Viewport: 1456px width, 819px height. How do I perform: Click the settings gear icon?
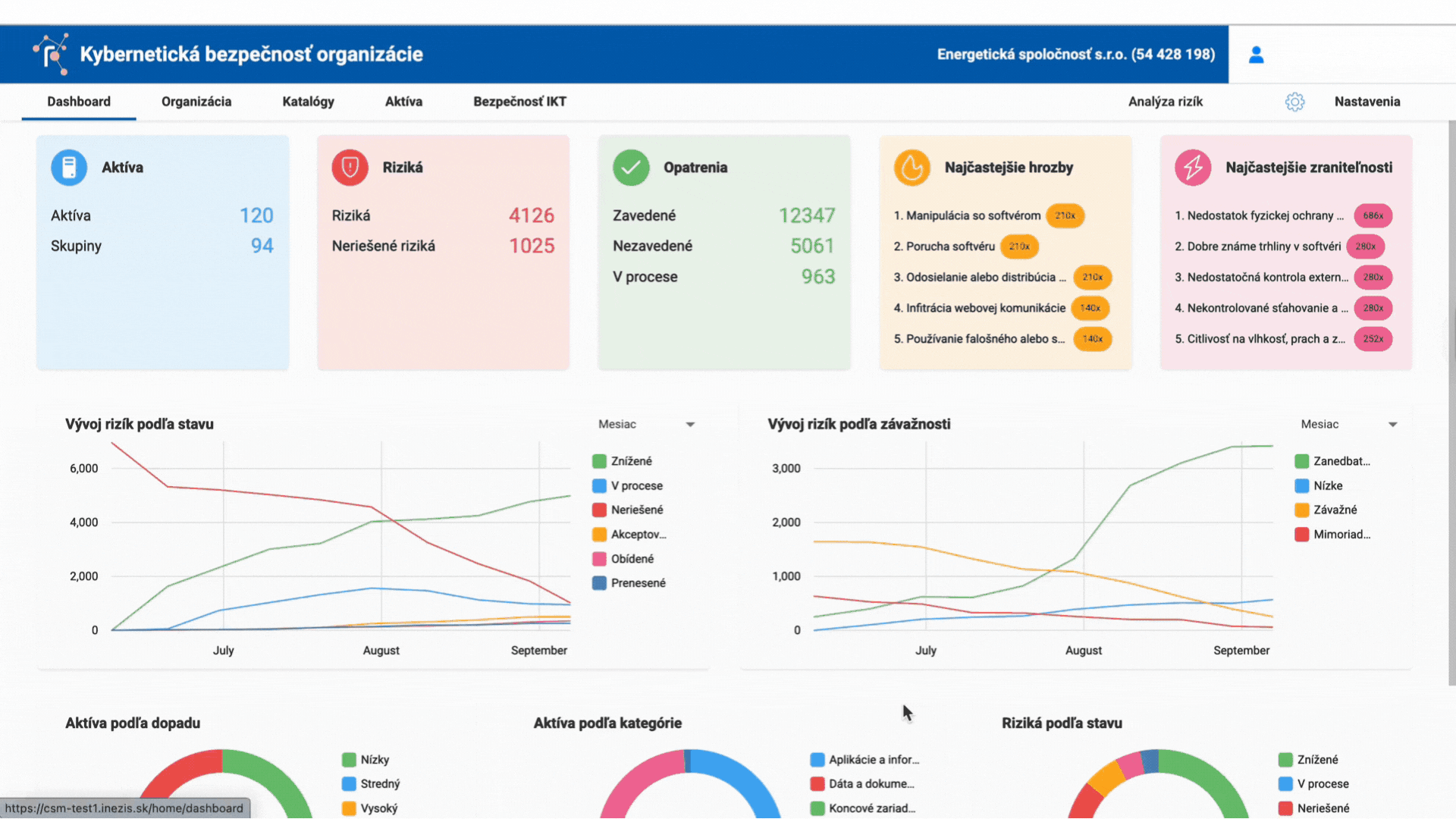1294,102
